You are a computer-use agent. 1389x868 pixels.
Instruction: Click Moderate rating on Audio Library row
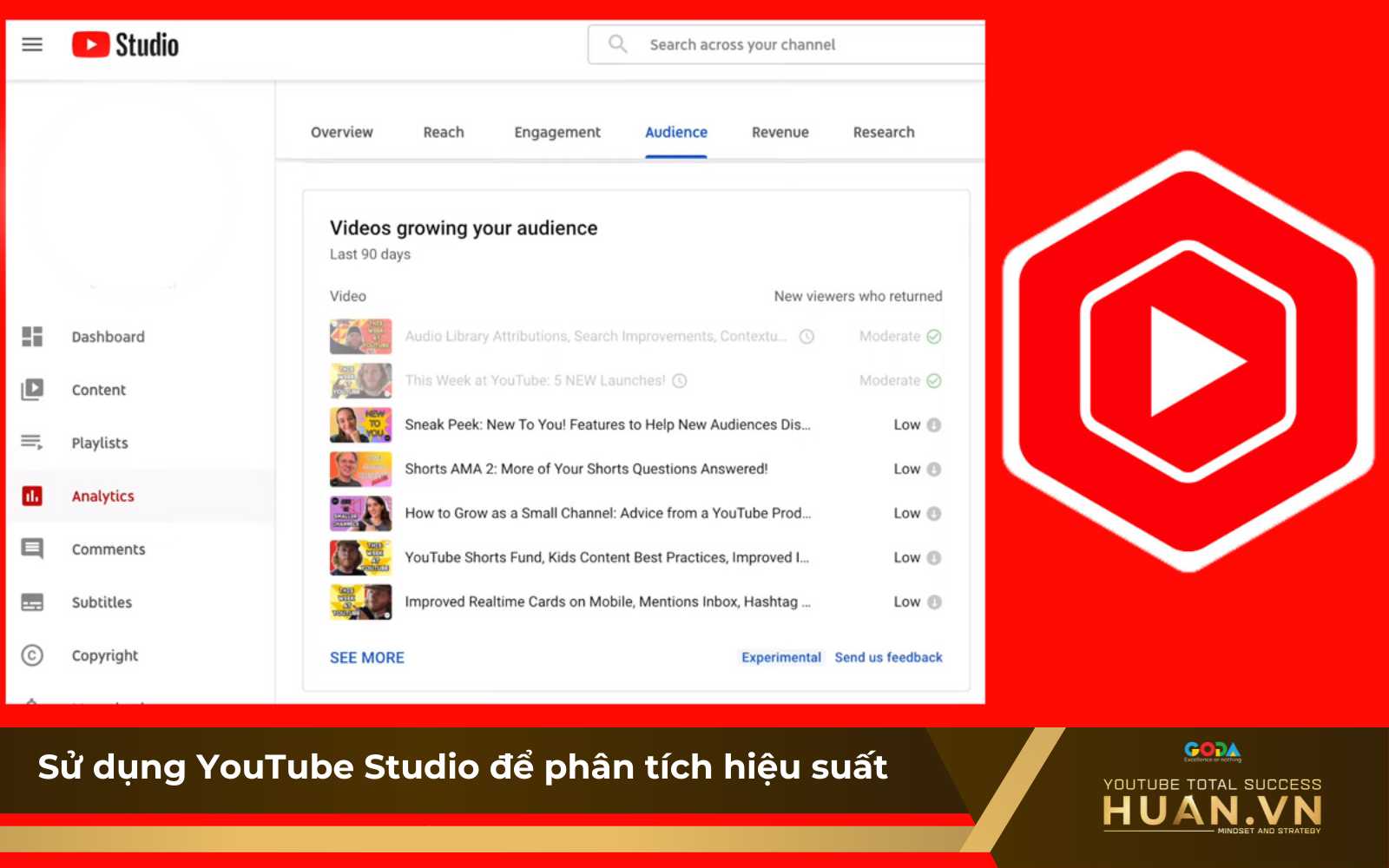point(890,336)
